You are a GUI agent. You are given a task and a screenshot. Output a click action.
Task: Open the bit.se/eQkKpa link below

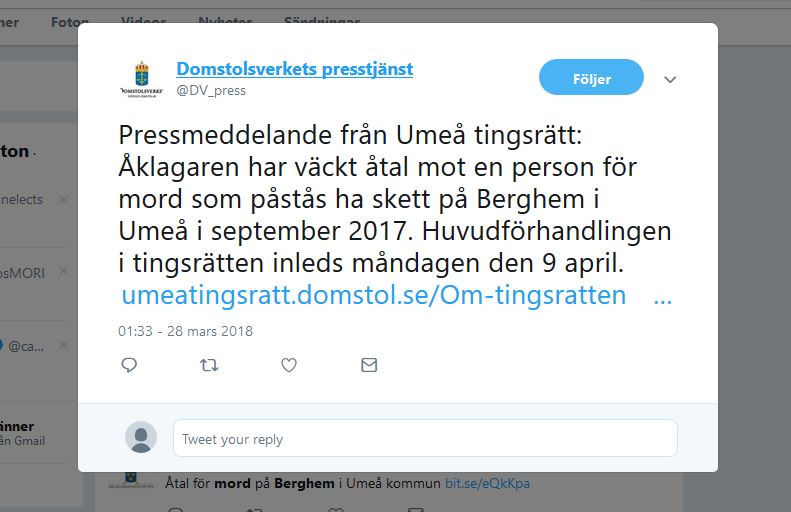pyautogui.click(x=487, y=483)
